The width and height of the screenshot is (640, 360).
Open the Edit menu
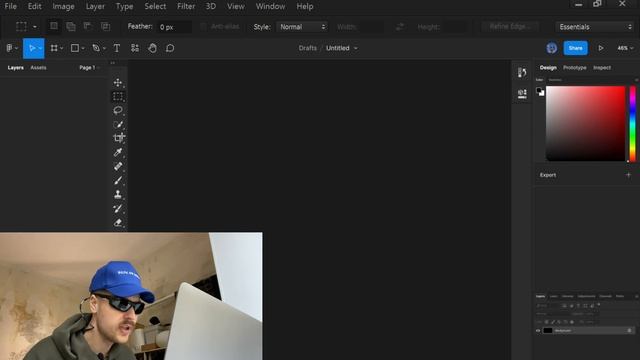34,7
